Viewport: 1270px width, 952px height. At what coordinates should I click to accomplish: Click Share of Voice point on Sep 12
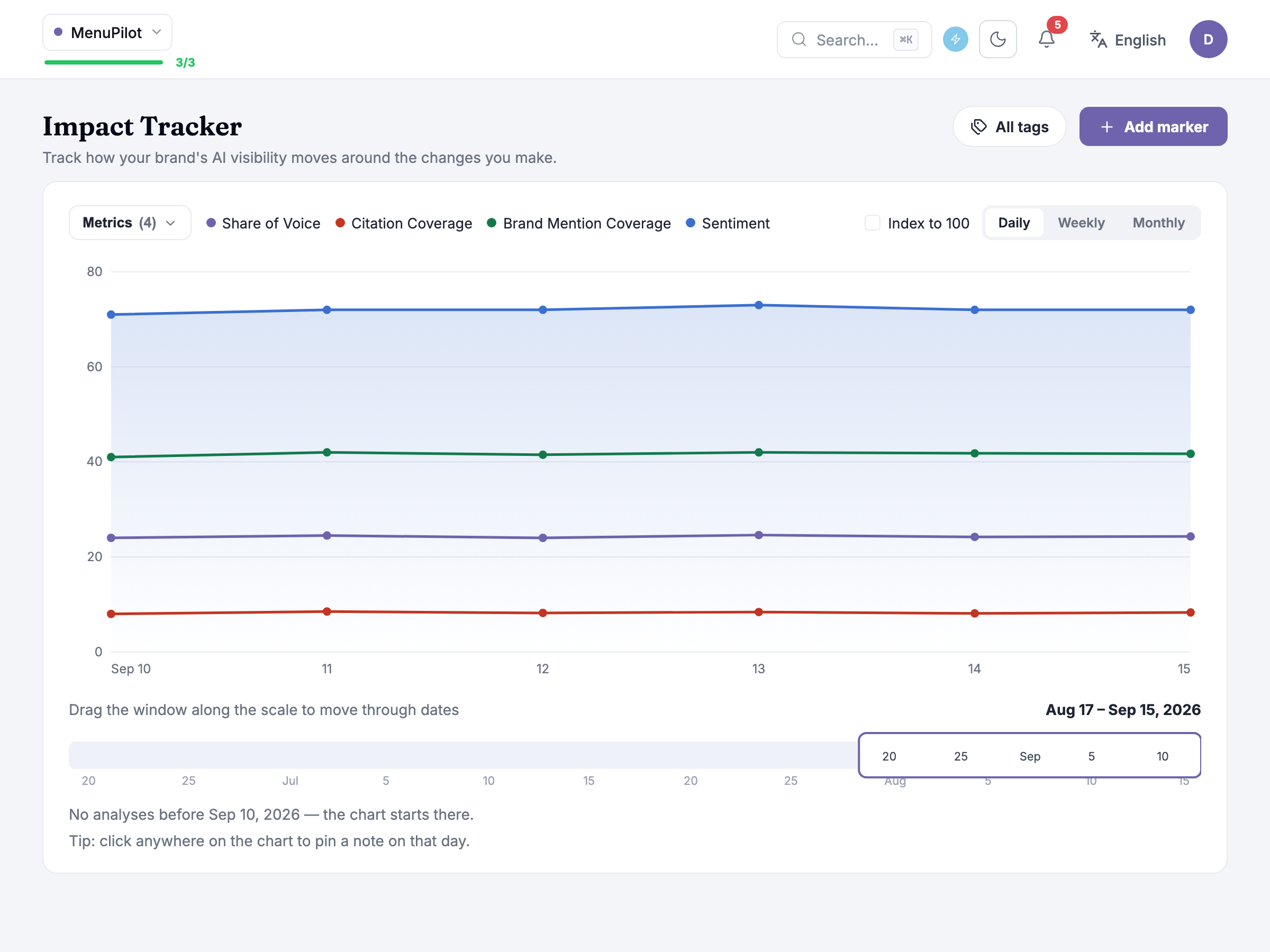point(542,538)
